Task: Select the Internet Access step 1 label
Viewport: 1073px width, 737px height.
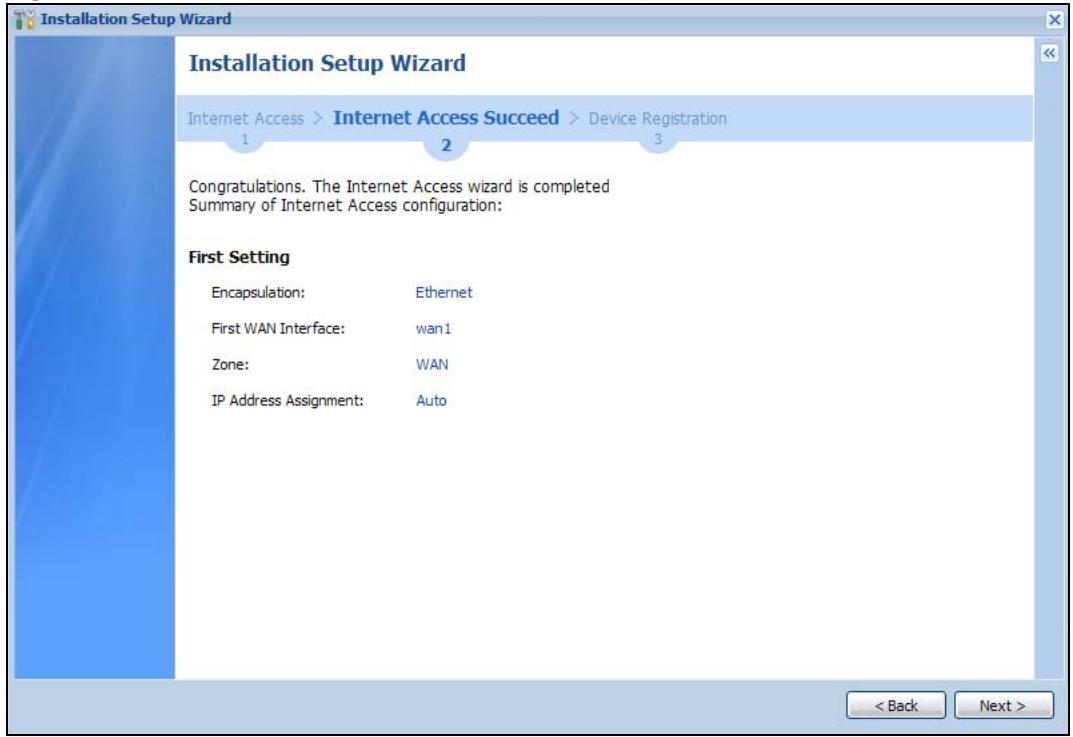Action: tap(246, 118)
